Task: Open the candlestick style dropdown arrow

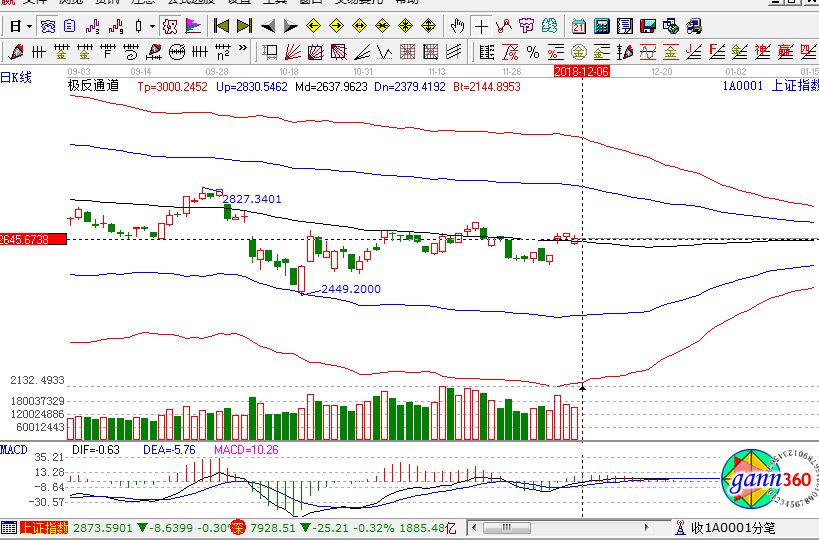Action: click(151, 26)
